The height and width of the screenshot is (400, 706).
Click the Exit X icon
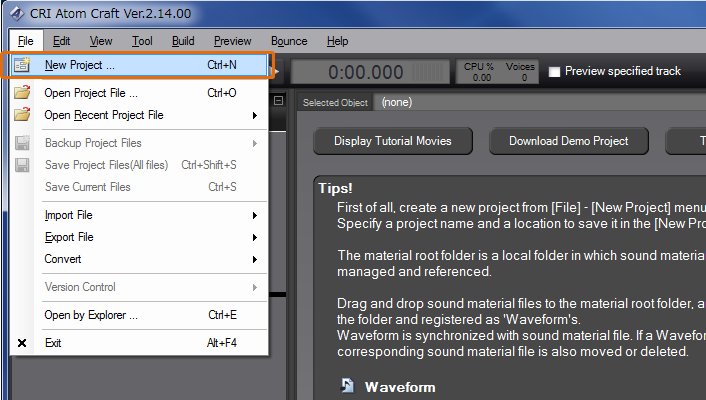coord(22,343)
